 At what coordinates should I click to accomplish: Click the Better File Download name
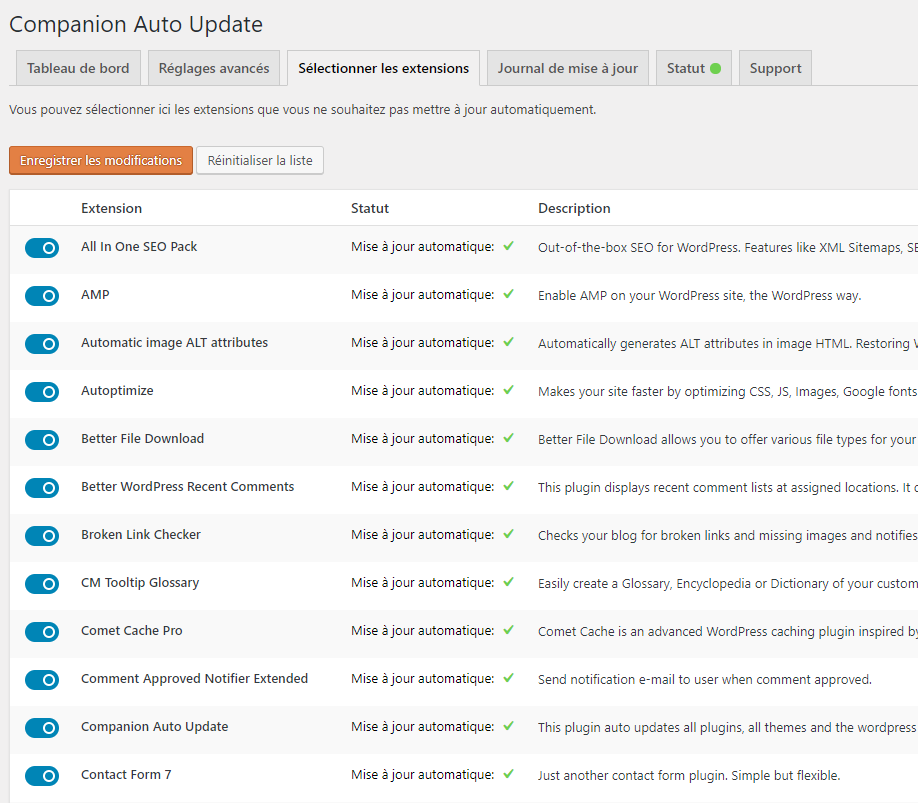click(x=142, y=438)
